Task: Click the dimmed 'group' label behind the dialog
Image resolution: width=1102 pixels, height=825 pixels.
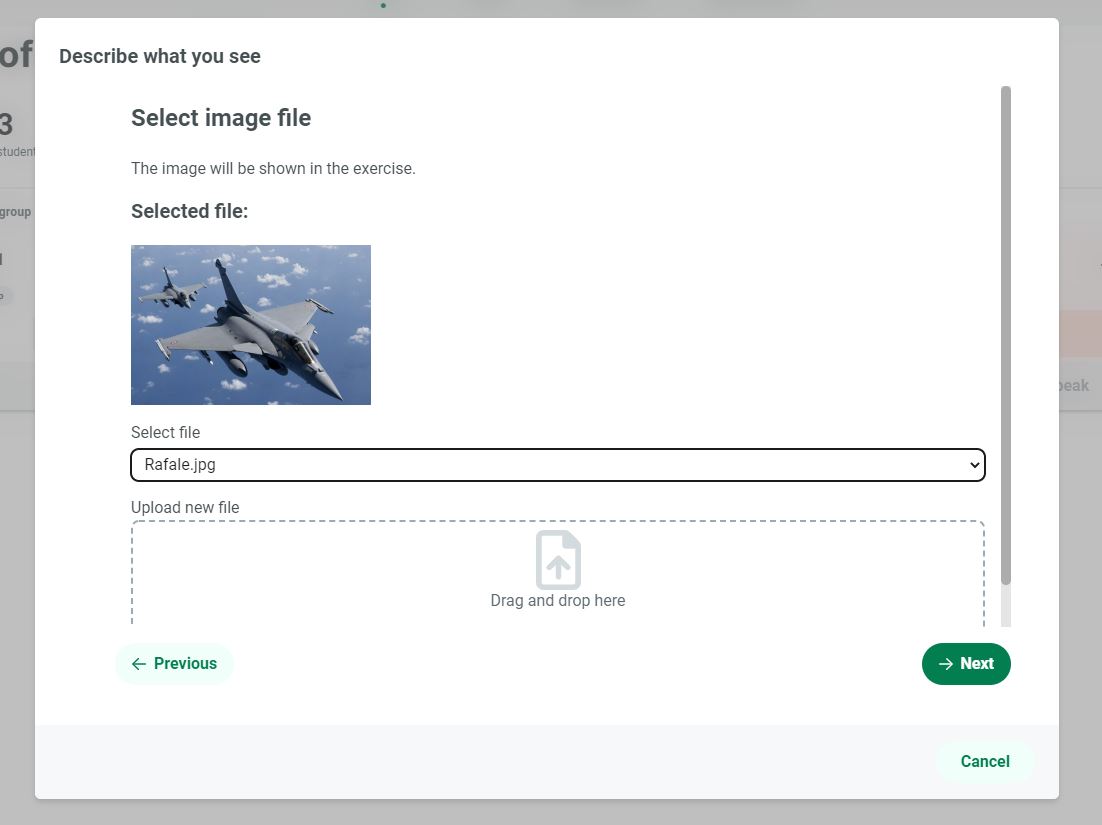Action: (16, 212)
